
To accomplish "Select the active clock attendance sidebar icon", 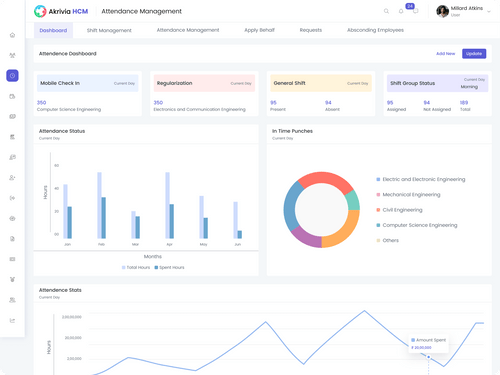I will pyautogui.click(x=12, y=76).
